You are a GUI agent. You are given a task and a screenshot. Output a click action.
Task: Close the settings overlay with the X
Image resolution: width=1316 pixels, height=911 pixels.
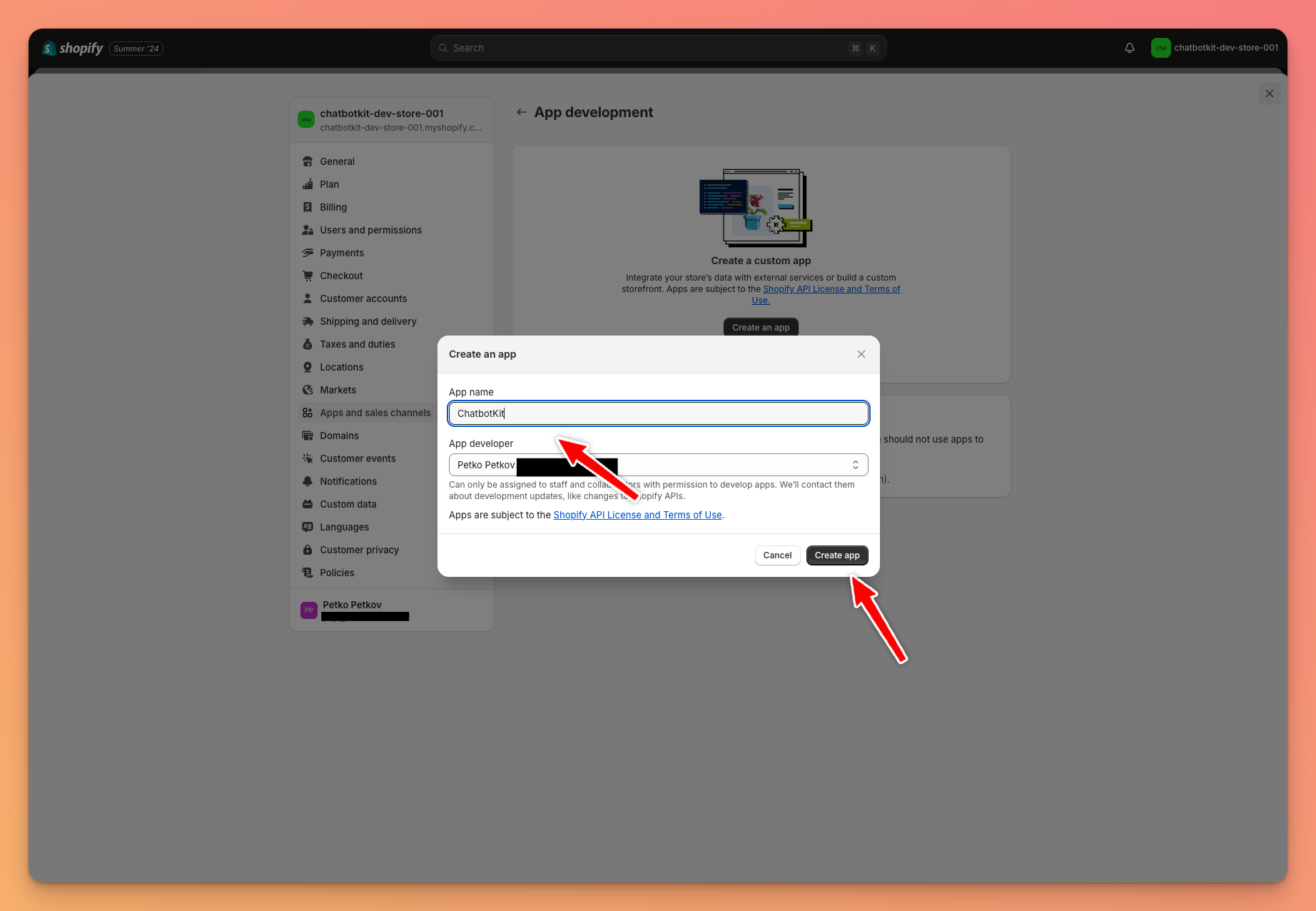[x=1270, y=94]
